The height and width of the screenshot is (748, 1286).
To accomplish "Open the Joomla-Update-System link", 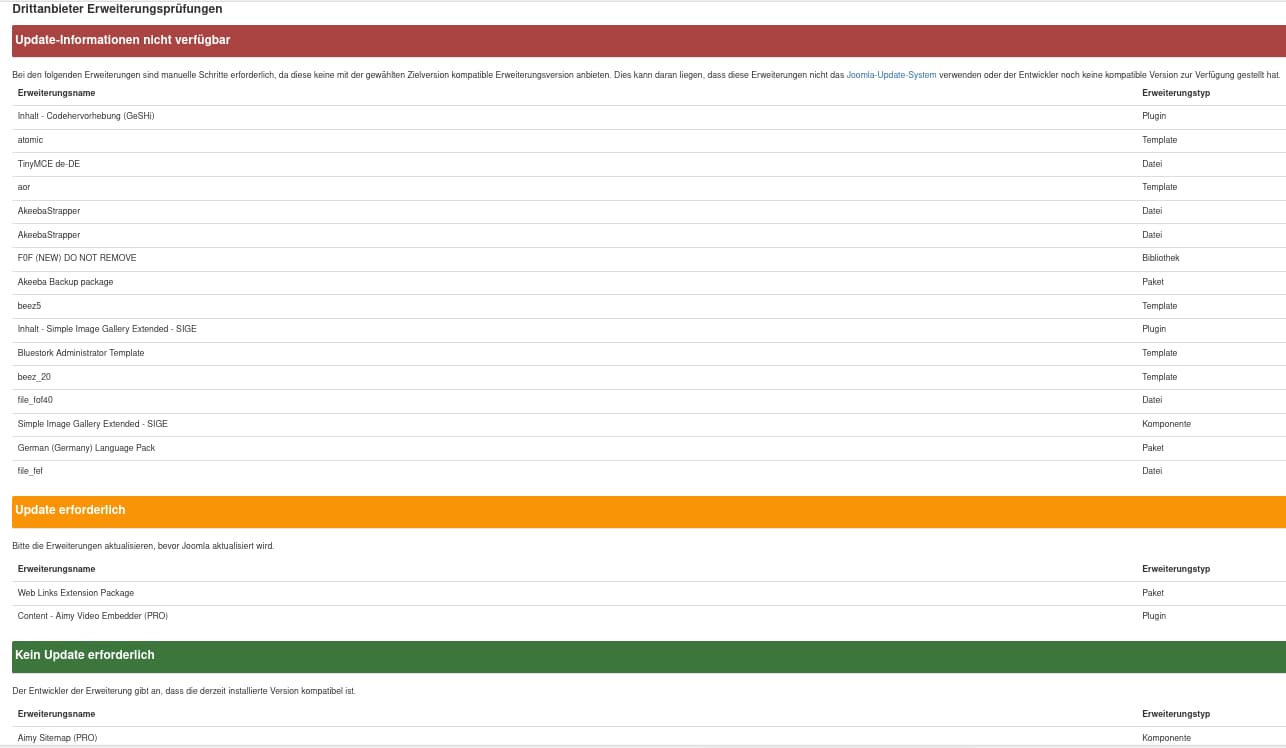I will [891, 75].
